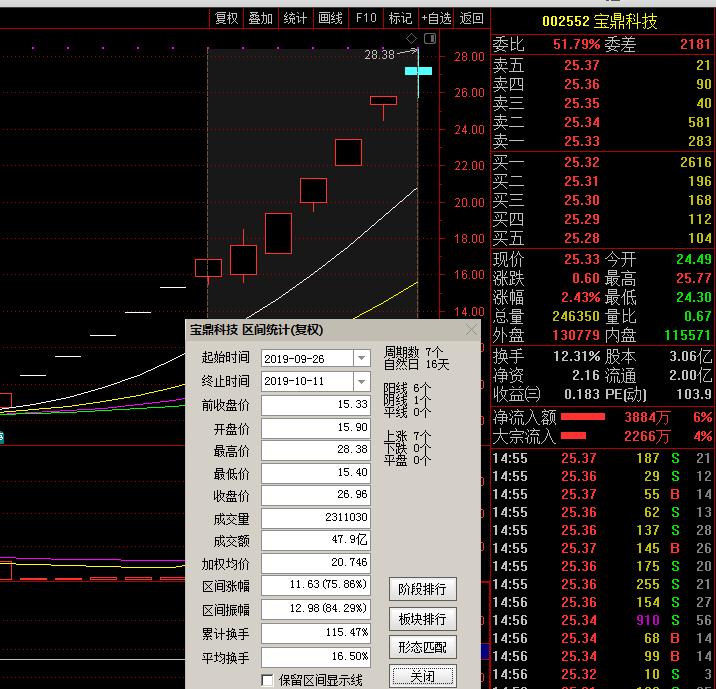
Task: Click 返回 to go back
Action: 472,18
